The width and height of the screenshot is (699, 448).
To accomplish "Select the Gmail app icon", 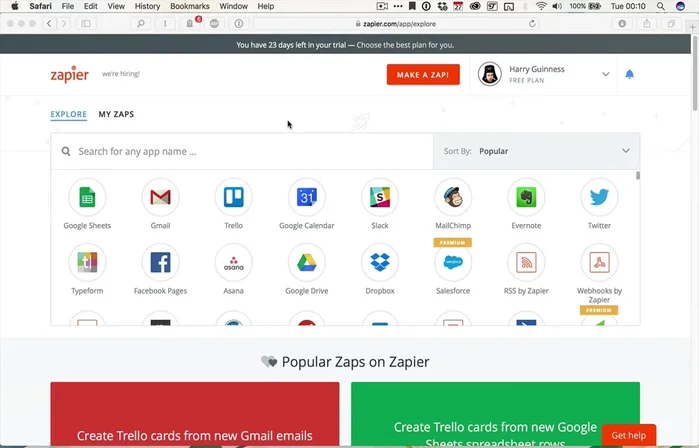I will coord(160,198).
